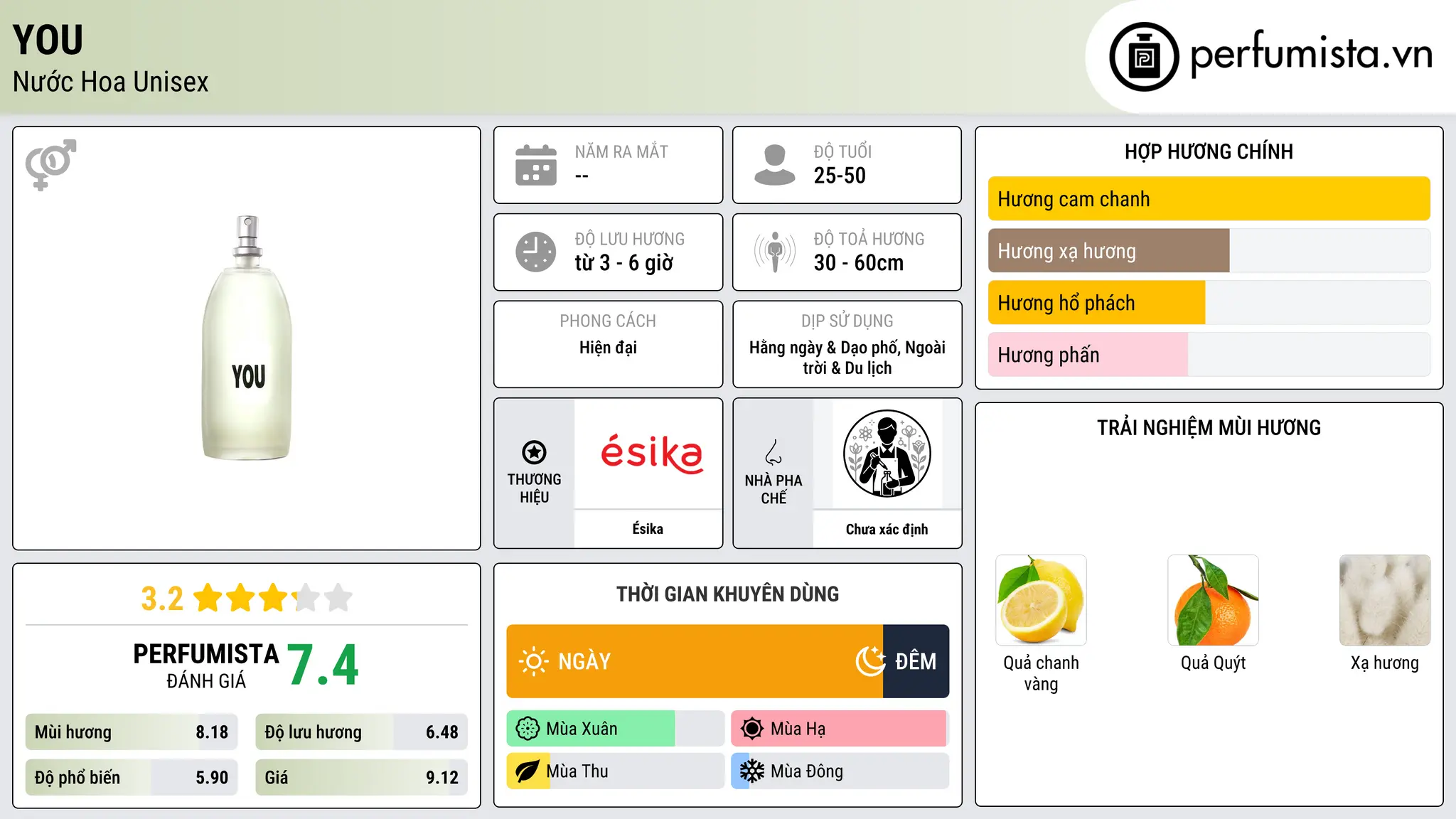
Task: Click the flower icon for Mùa Xuân
Action: 528,729
